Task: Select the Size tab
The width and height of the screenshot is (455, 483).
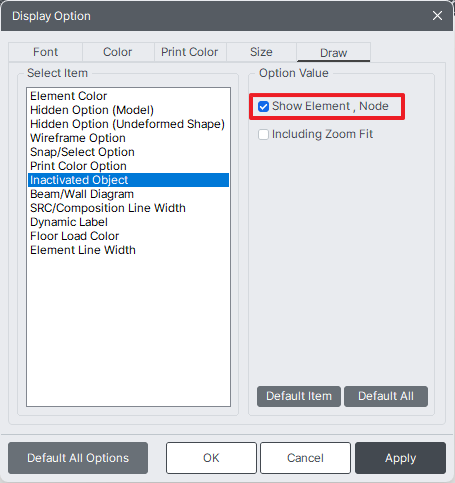Action: tap(261, 52)
